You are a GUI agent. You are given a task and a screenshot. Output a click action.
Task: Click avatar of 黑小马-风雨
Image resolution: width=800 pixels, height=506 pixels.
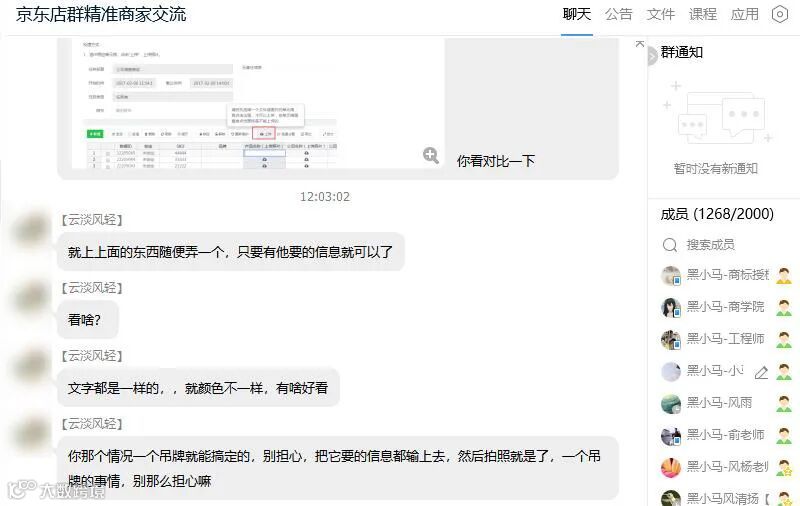[x=671, y=403]
